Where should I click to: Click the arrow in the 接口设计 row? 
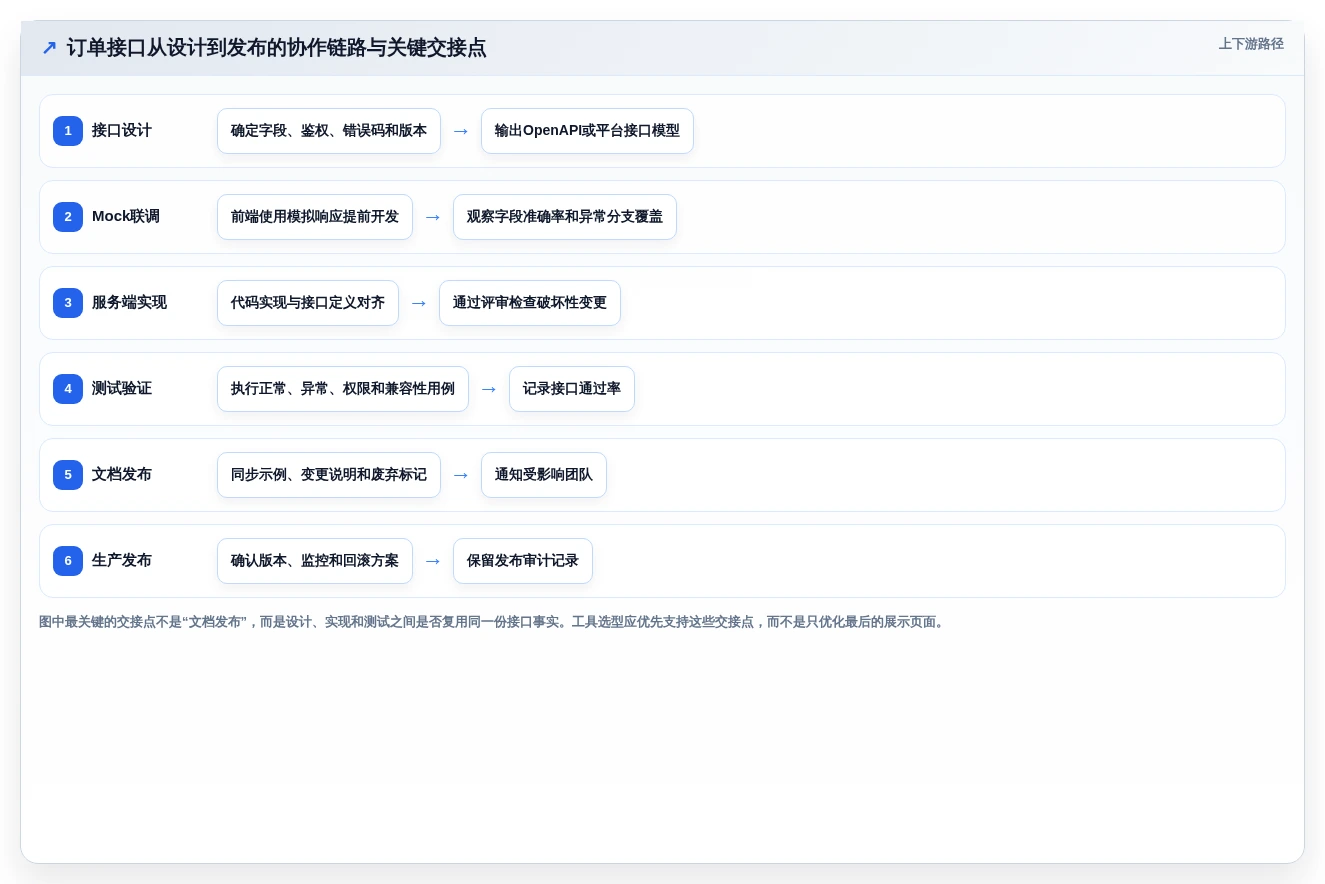[461, 131]
